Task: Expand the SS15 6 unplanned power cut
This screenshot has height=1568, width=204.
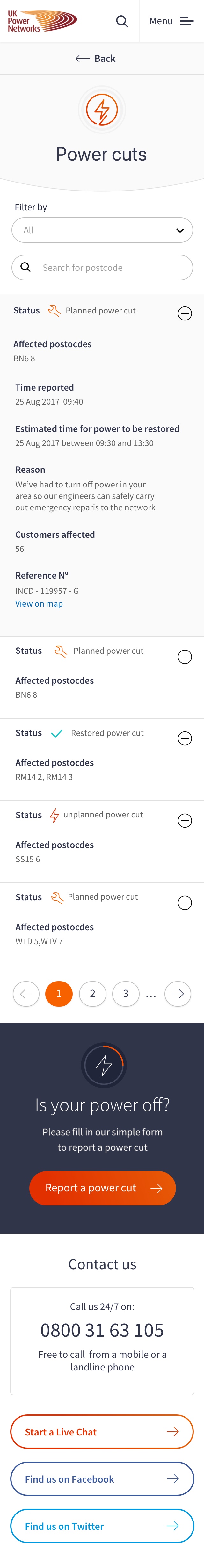Action: pyautogui.click(x=185, y=821)
